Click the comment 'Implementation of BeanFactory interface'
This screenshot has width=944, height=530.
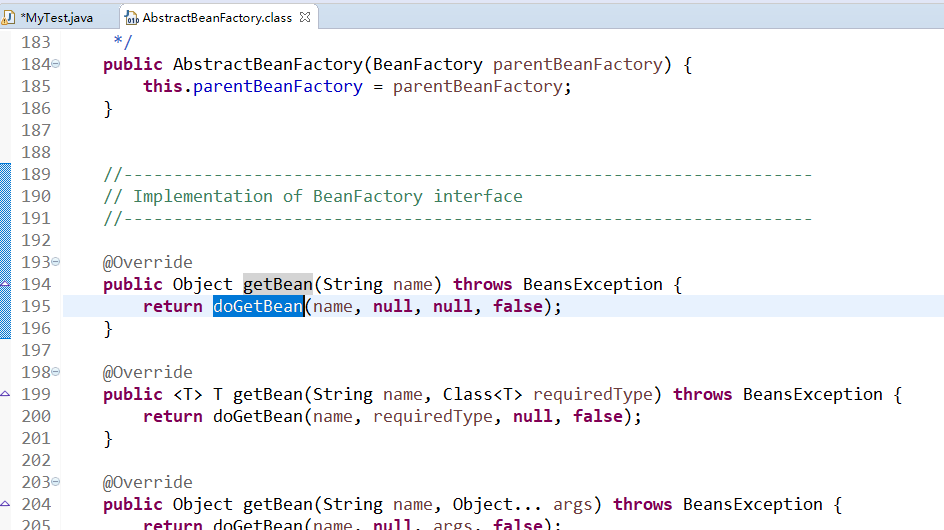click(313, 196)
